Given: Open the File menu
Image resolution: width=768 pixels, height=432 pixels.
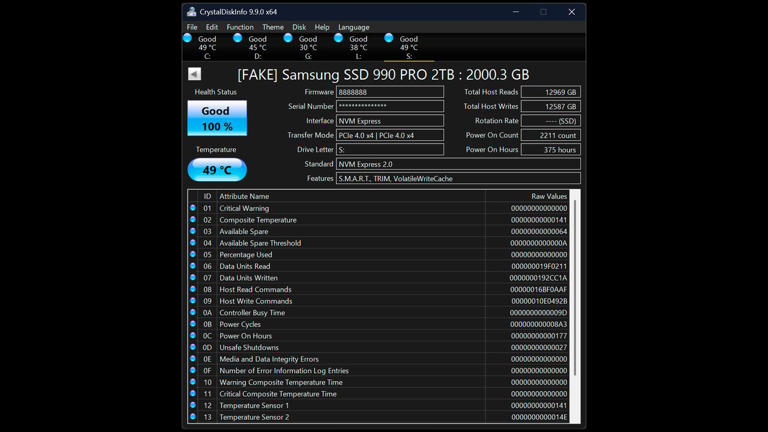Looking at the screenshot, I should pos(192,27).
